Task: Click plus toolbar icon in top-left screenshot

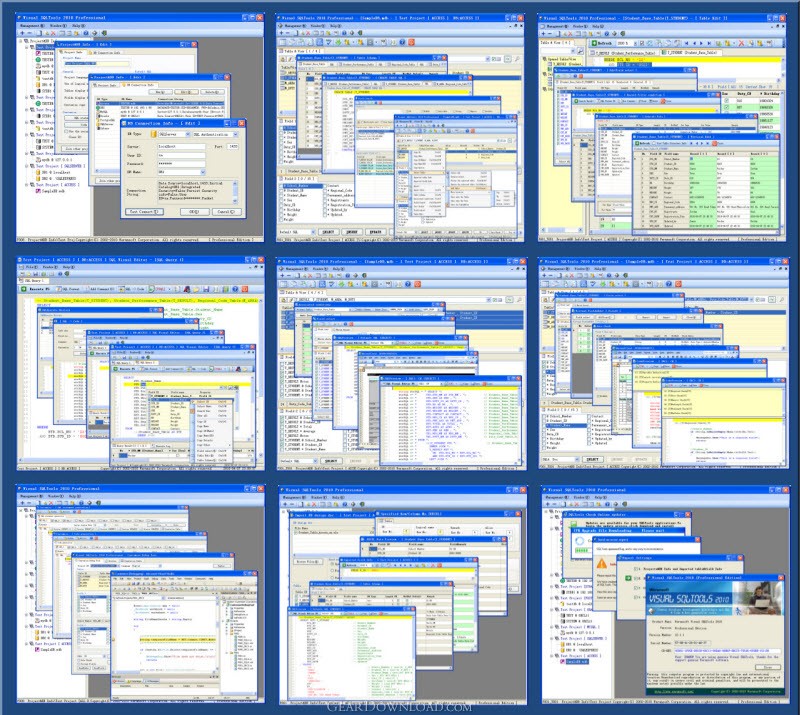Action: [21, 33]
